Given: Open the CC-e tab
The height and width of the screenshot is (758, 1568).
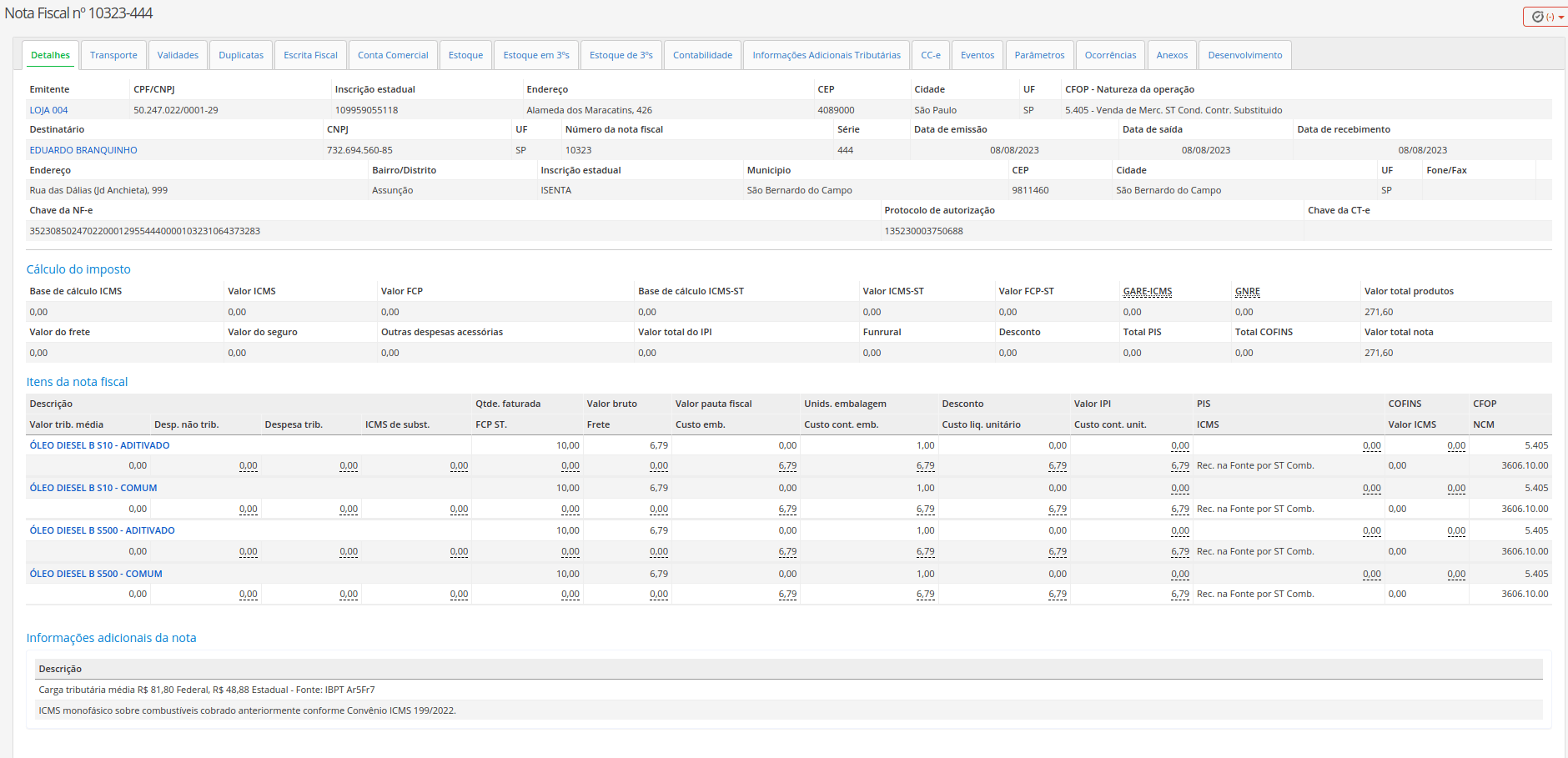Looking at the screenshot, I should (931, 55).
